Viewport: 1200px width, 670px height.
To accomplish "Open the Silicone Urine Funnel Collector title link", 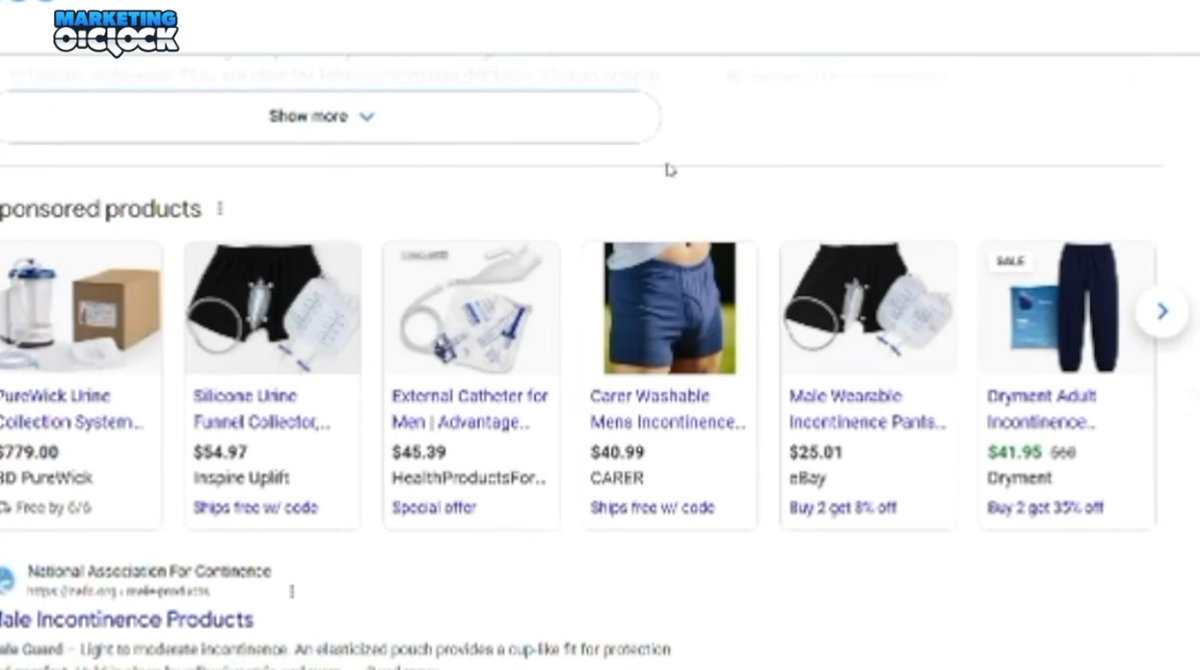I will (262, 409).
